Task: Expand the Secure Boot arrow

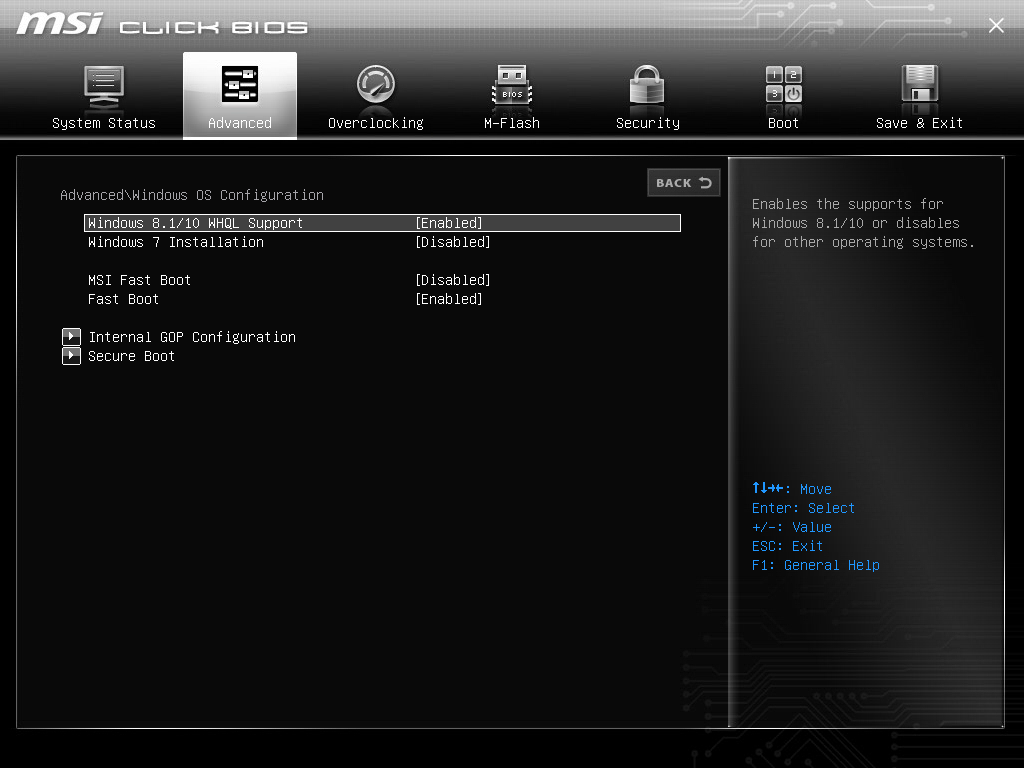Action: coord(71,356)
